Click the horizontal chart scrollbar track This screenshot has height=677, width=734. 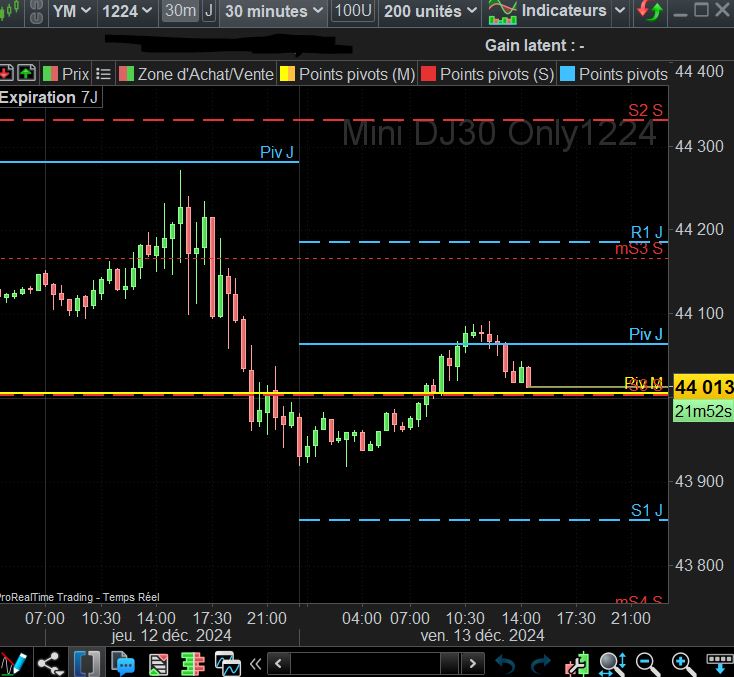375,663
